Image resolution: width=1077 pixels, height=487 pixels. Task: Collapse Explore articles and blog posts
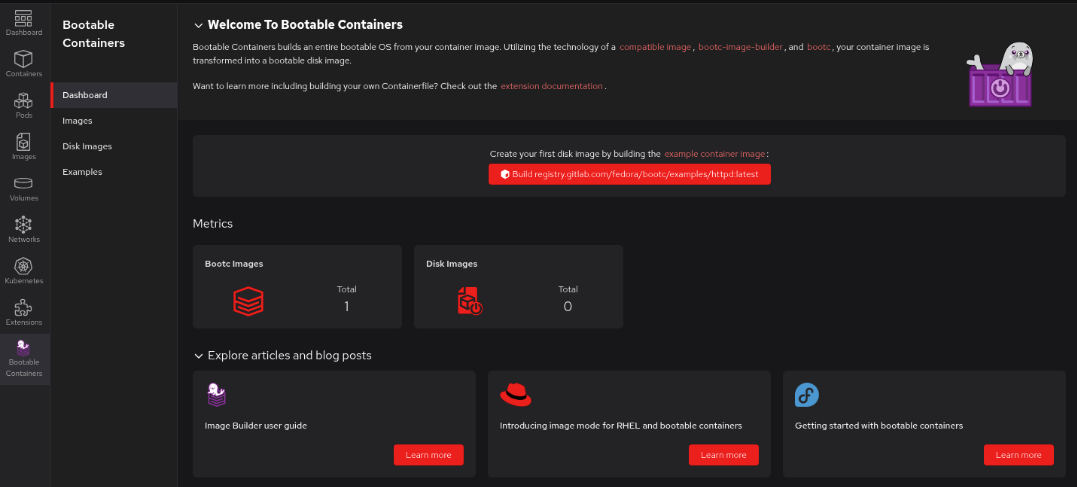point(198,356)
